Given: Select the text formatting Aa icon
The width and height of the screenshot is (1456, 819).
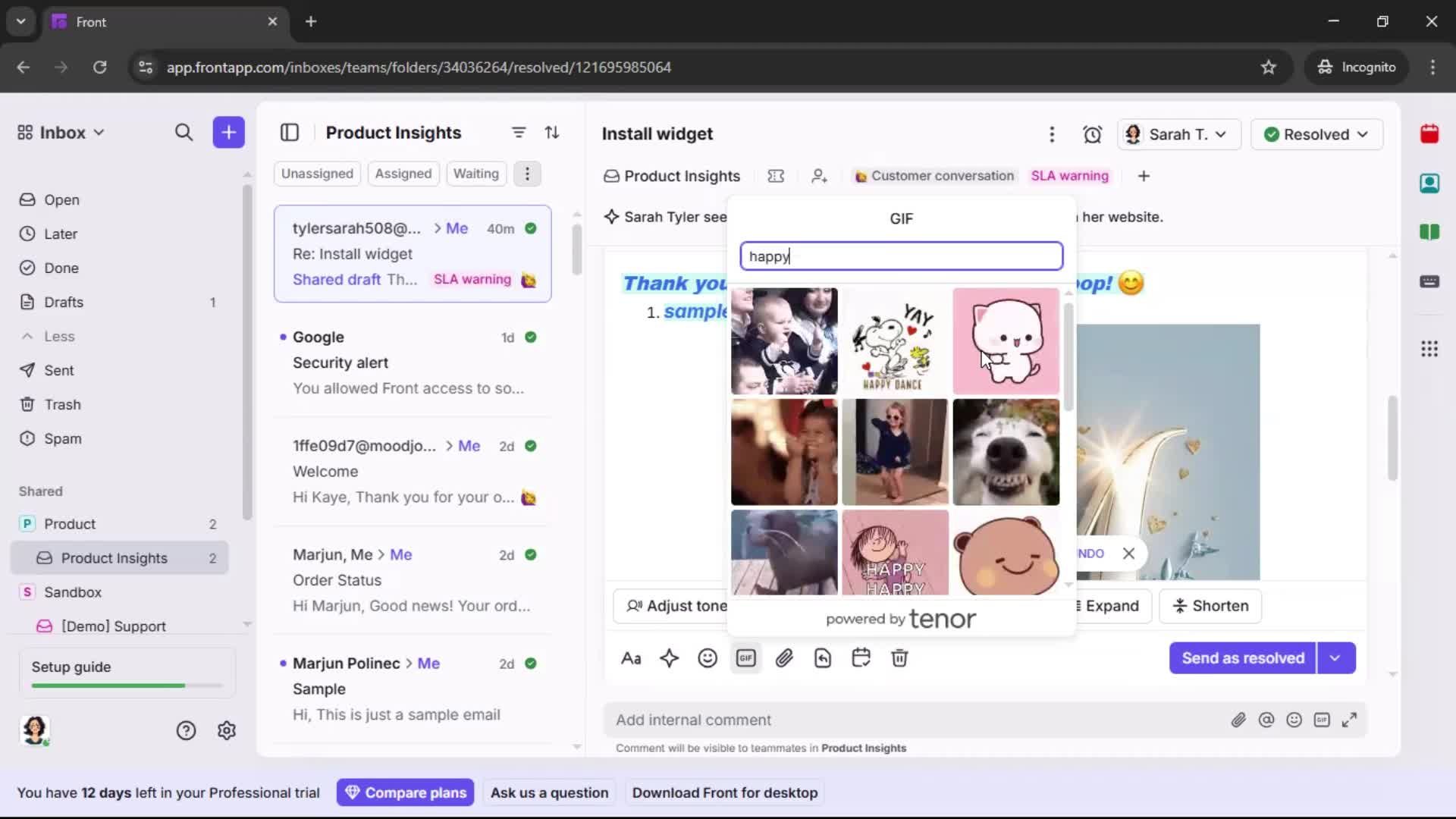Looking at the screenshot, I should pyautogui.click(x=632, y=658).
